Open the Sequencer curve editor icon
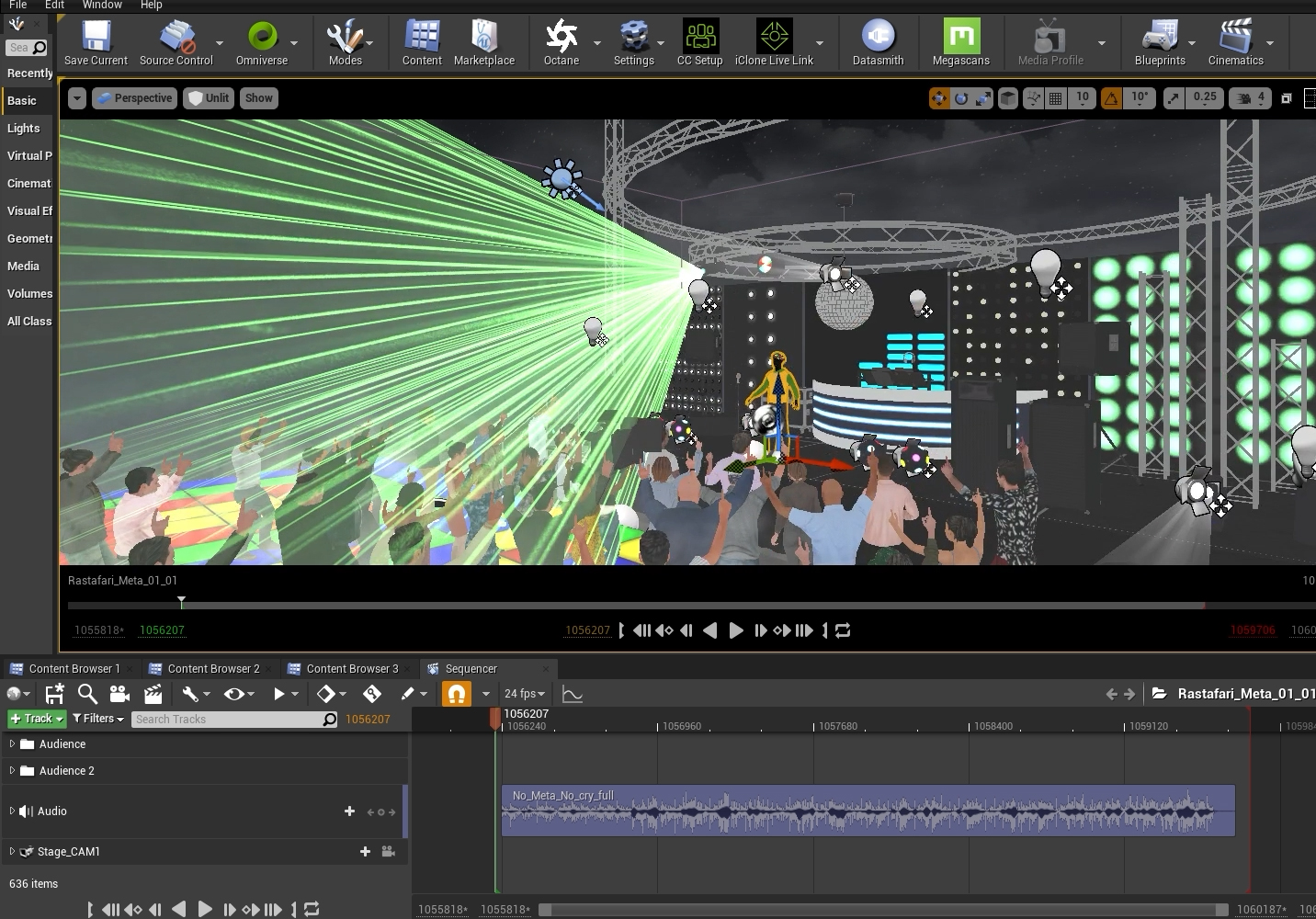Image resolution: width=1316 pixels, height=919 pixels. [x=573, y=694]
